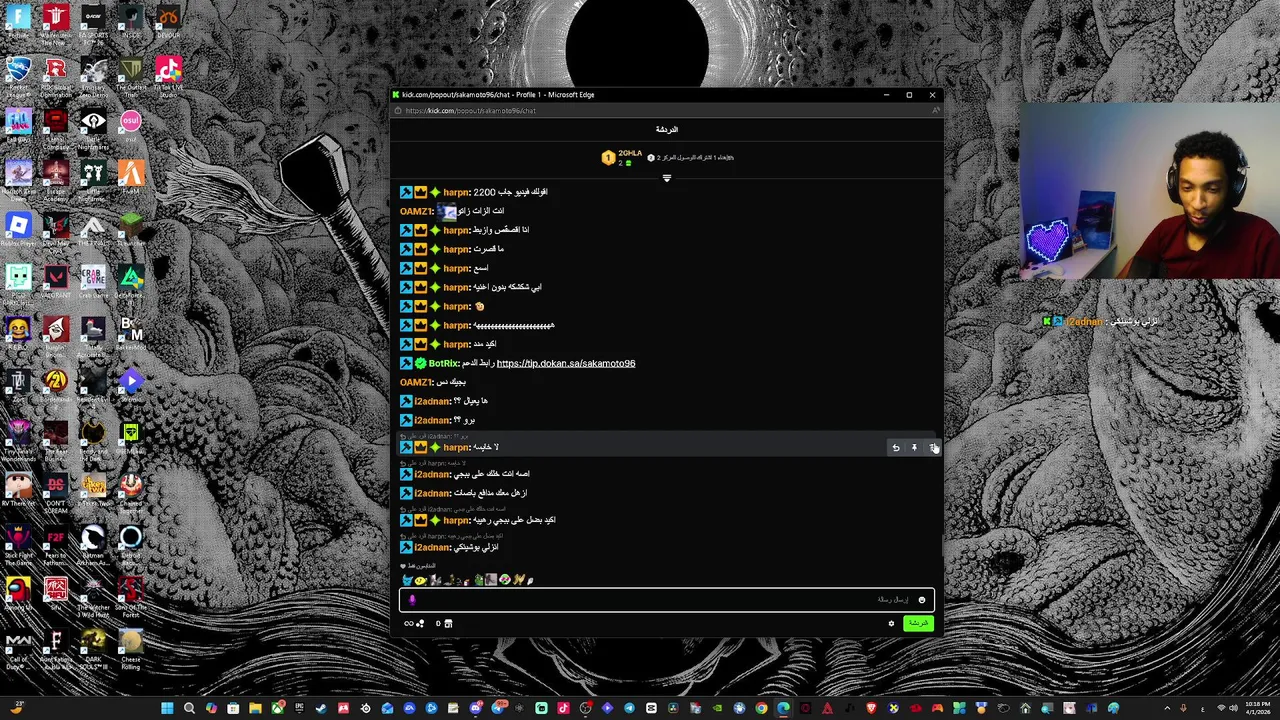Open Fortnite desktop shortcut
Image resolution: width=1280 pixels, height=720 pixels.
[18, 23]
